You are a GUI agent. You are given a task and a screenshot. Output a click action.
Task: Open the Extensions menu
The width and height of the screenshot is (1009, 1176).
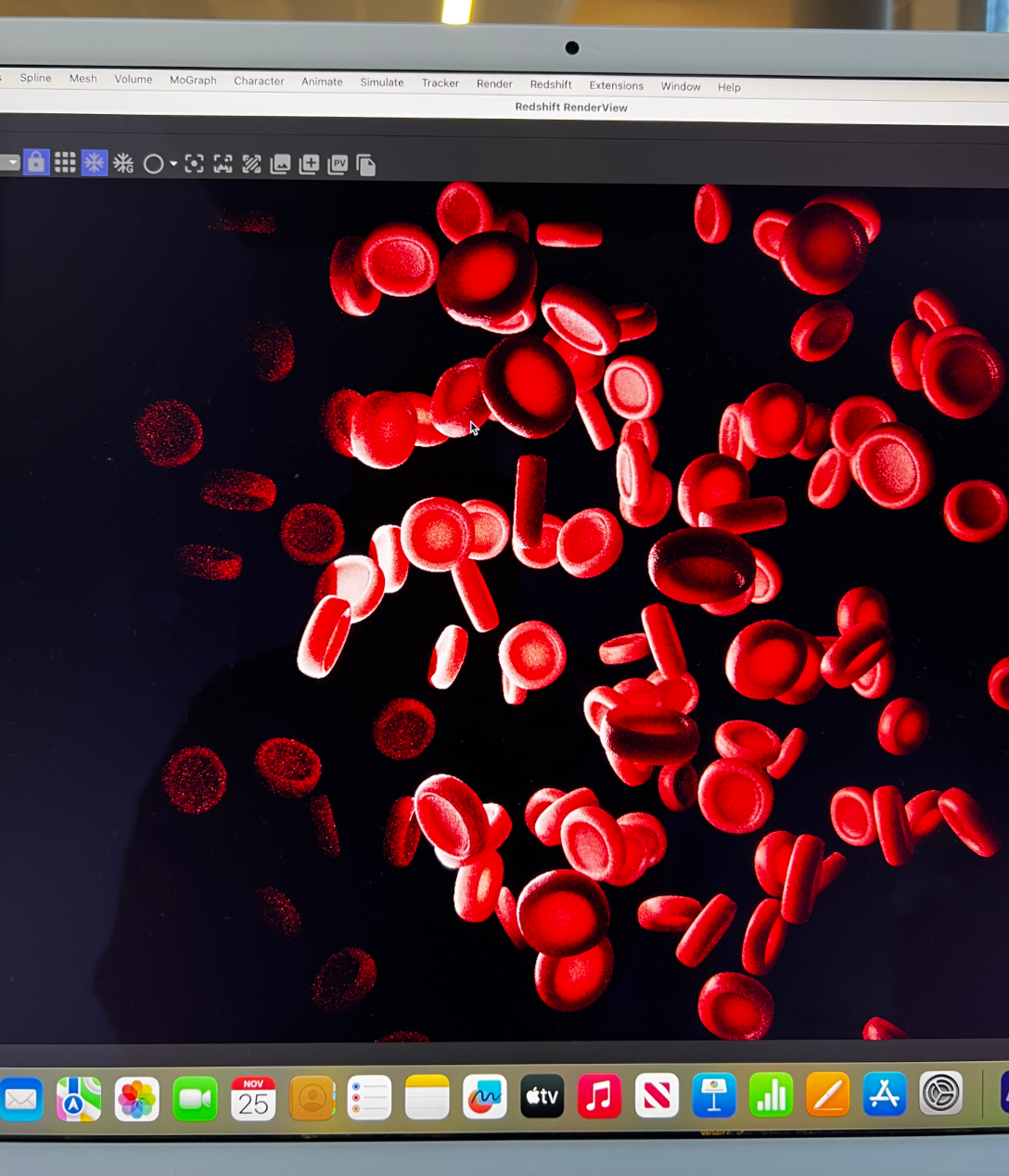click(x=617, y=85)
